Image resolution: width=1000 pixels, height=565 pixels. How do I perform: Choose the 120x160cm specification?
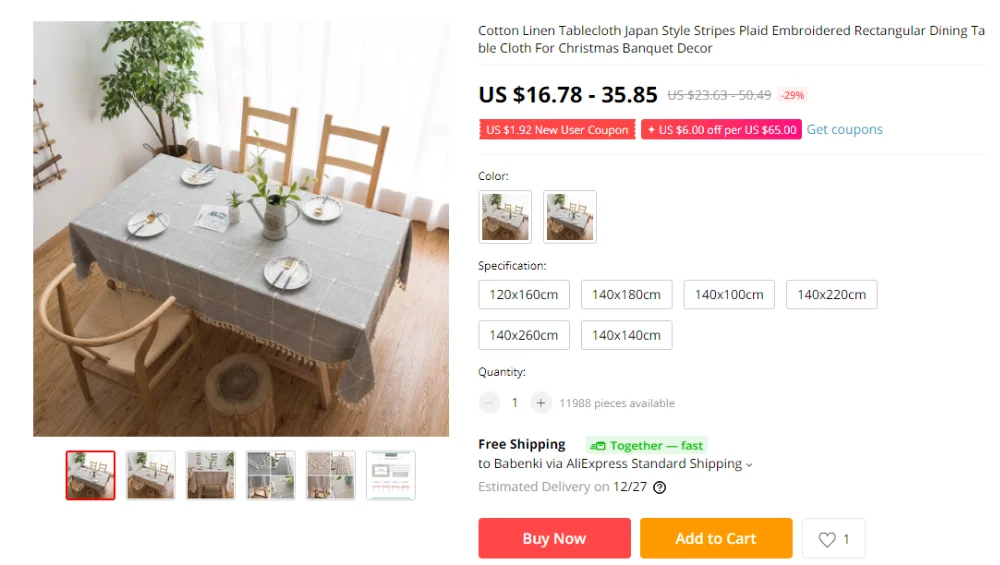point(524,295)
